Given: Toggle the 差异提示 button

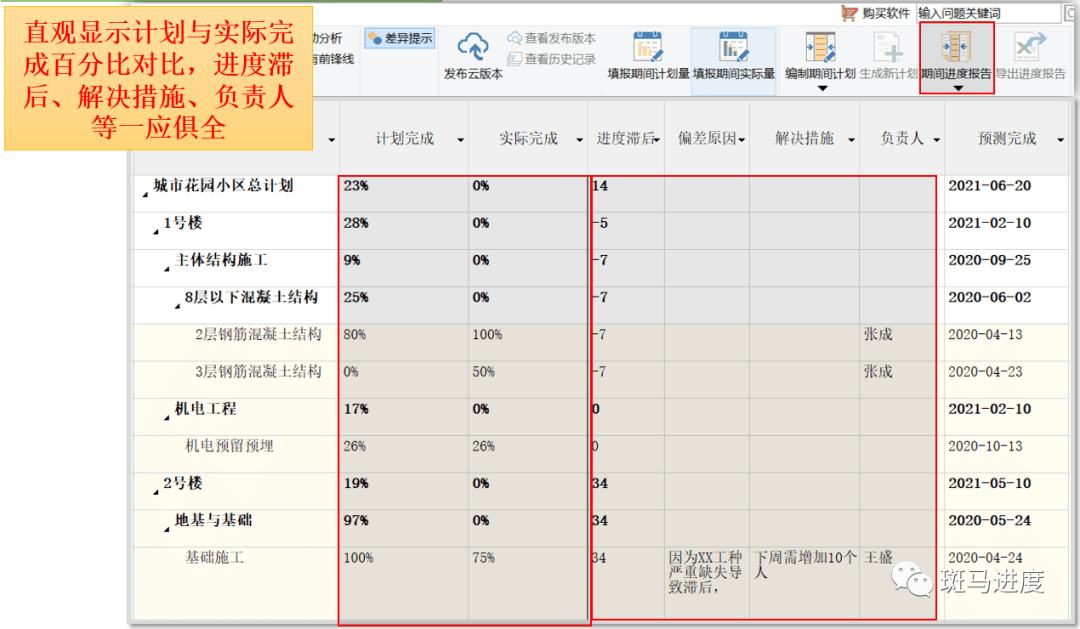Looking at the screenshot, I should (400, 39).
